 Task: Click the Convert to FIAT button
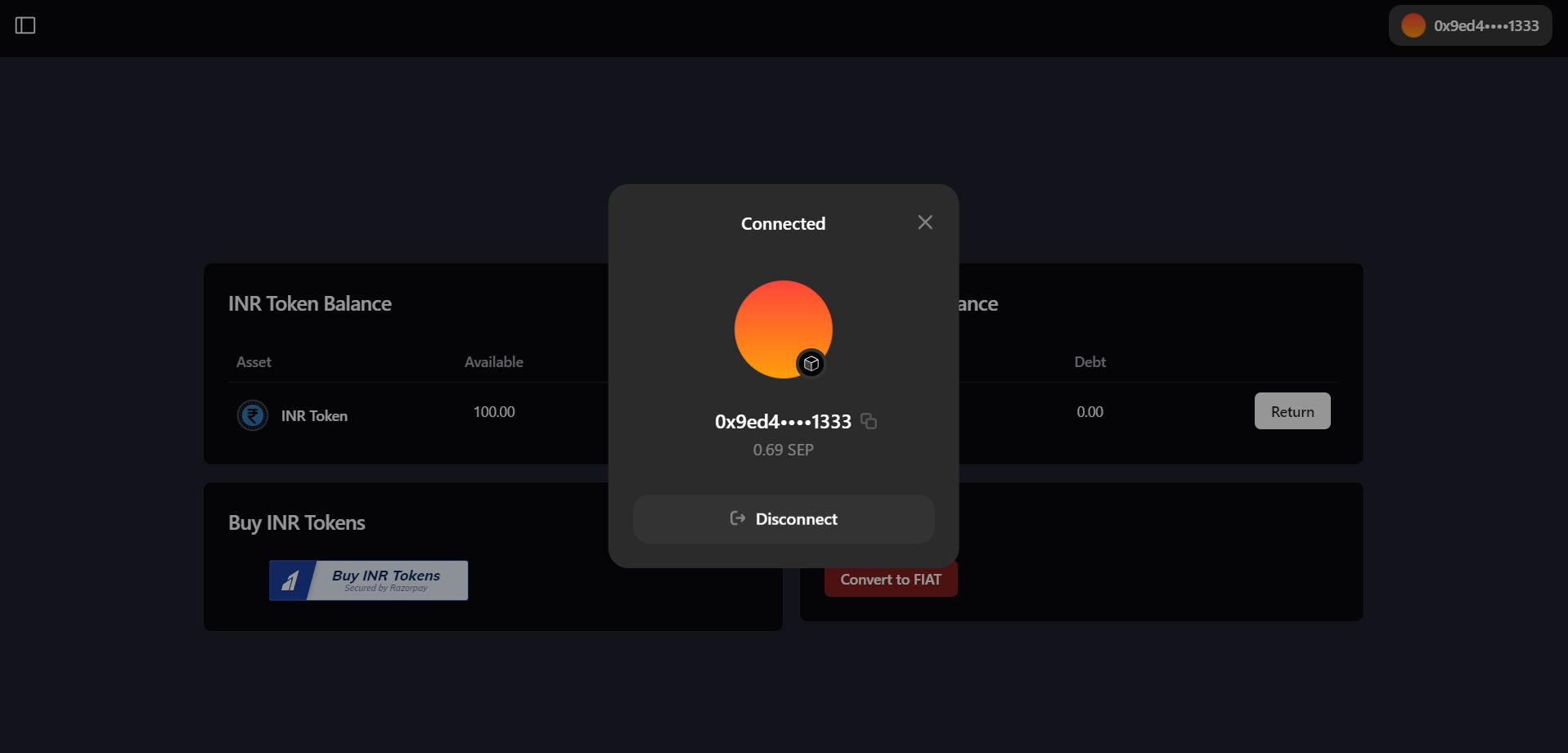point(891,580)
